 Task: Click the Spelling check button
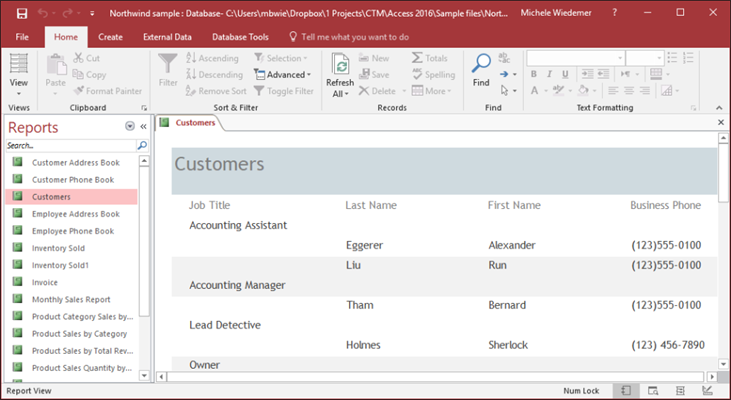tap(433, 75)
